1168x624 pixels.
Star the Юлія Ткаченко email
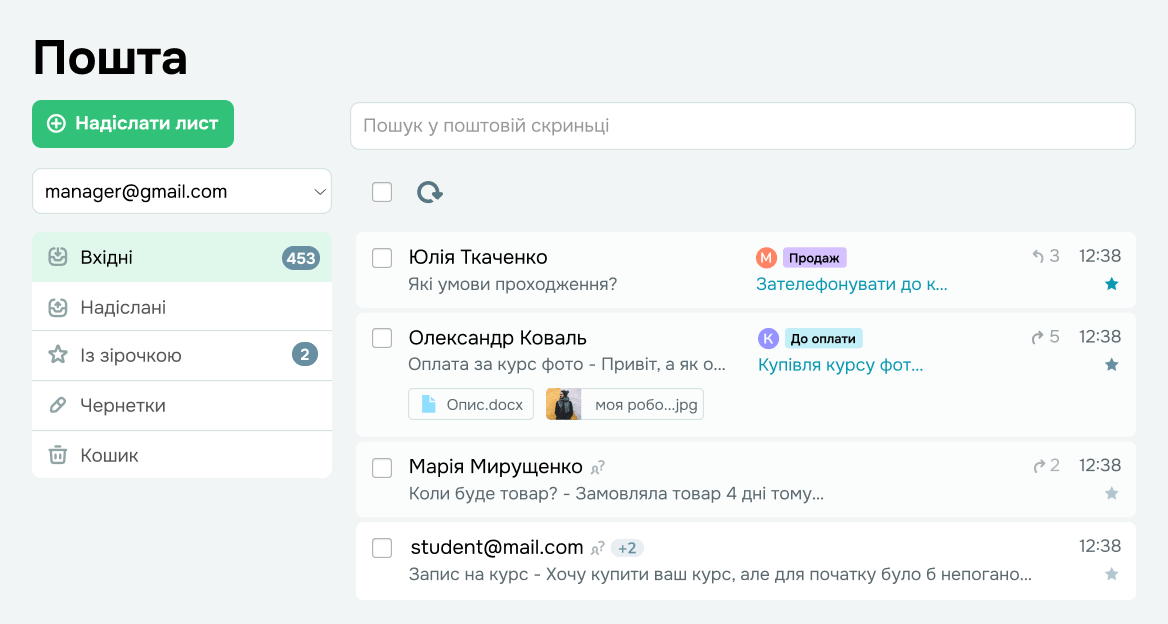point(1111,284)
